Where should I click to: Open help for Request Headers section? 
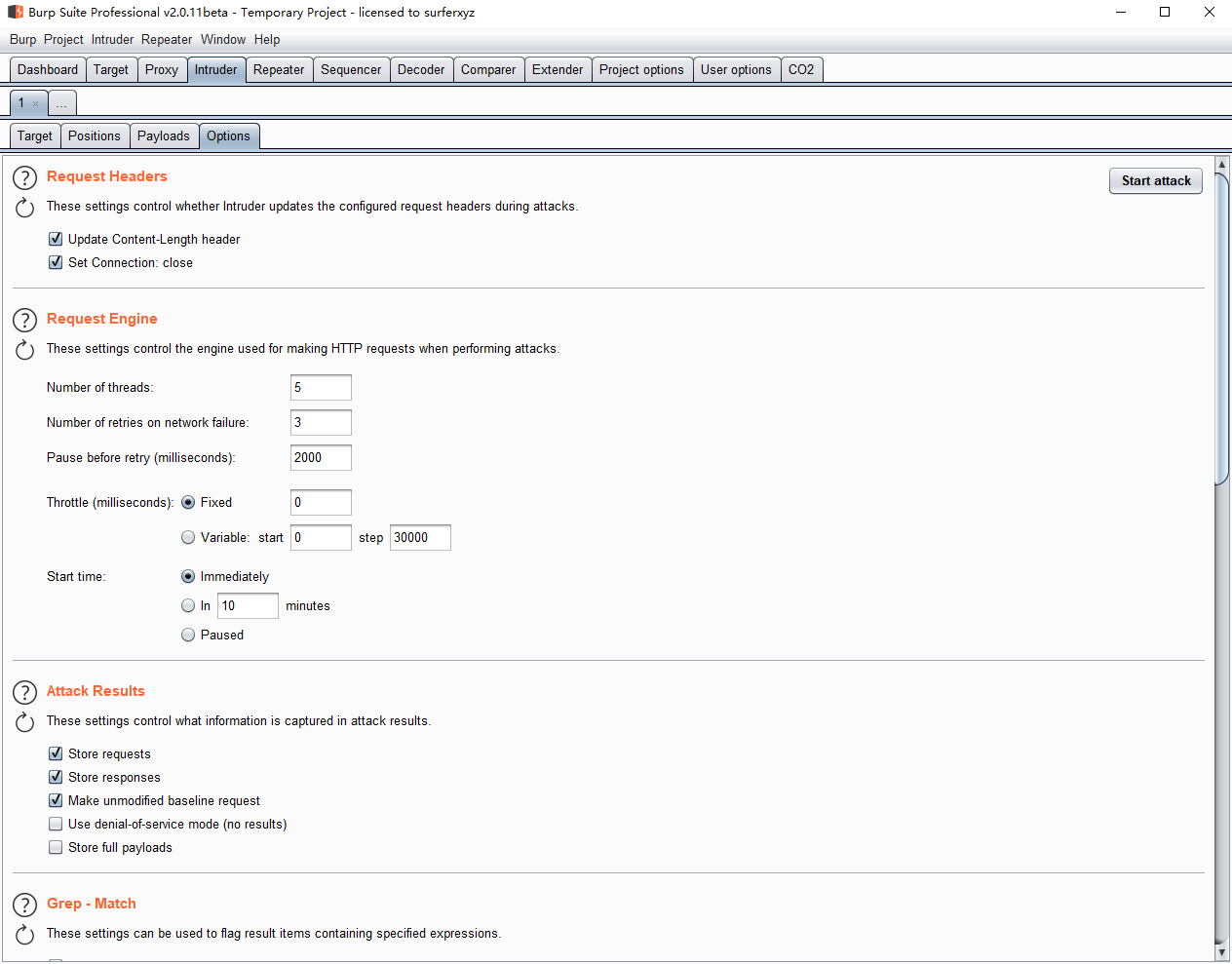(24, 177)
